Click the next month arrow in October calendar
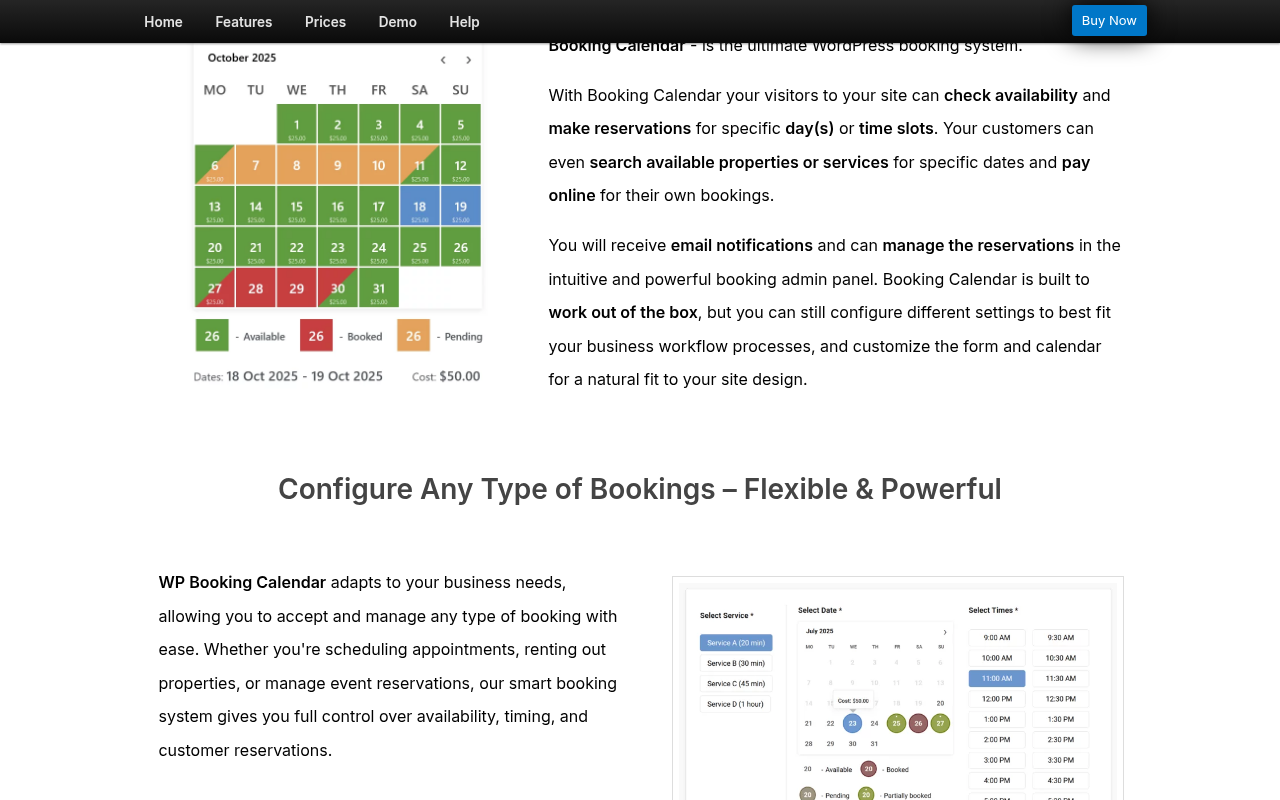The image size is (1280, 800). point(468,59)
